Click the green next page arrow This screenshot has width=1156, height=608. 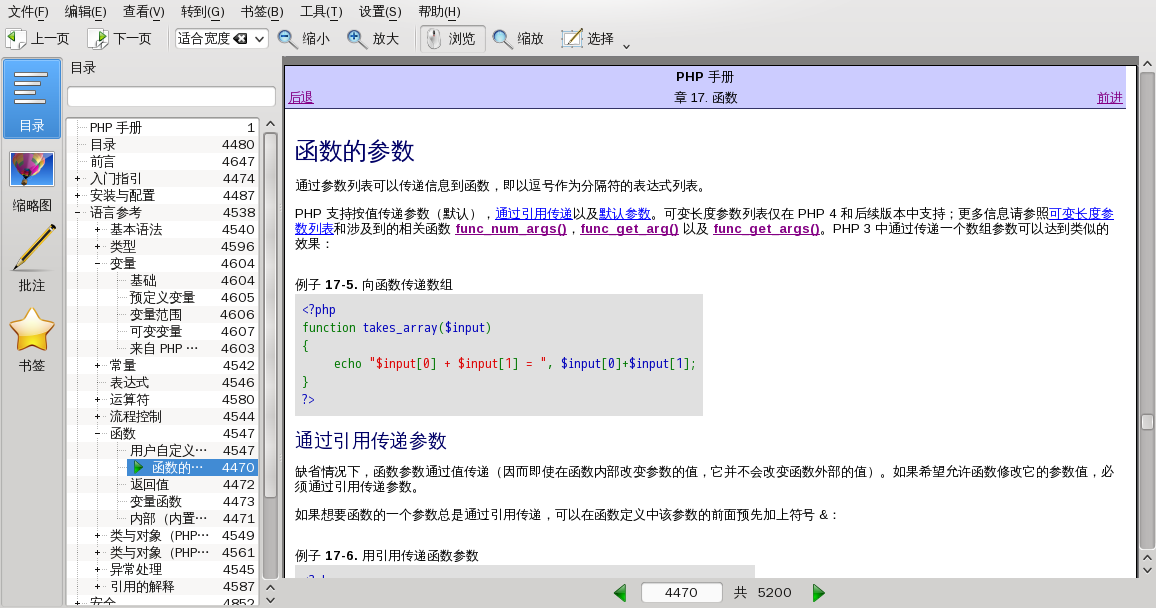(x=818, y=593)
